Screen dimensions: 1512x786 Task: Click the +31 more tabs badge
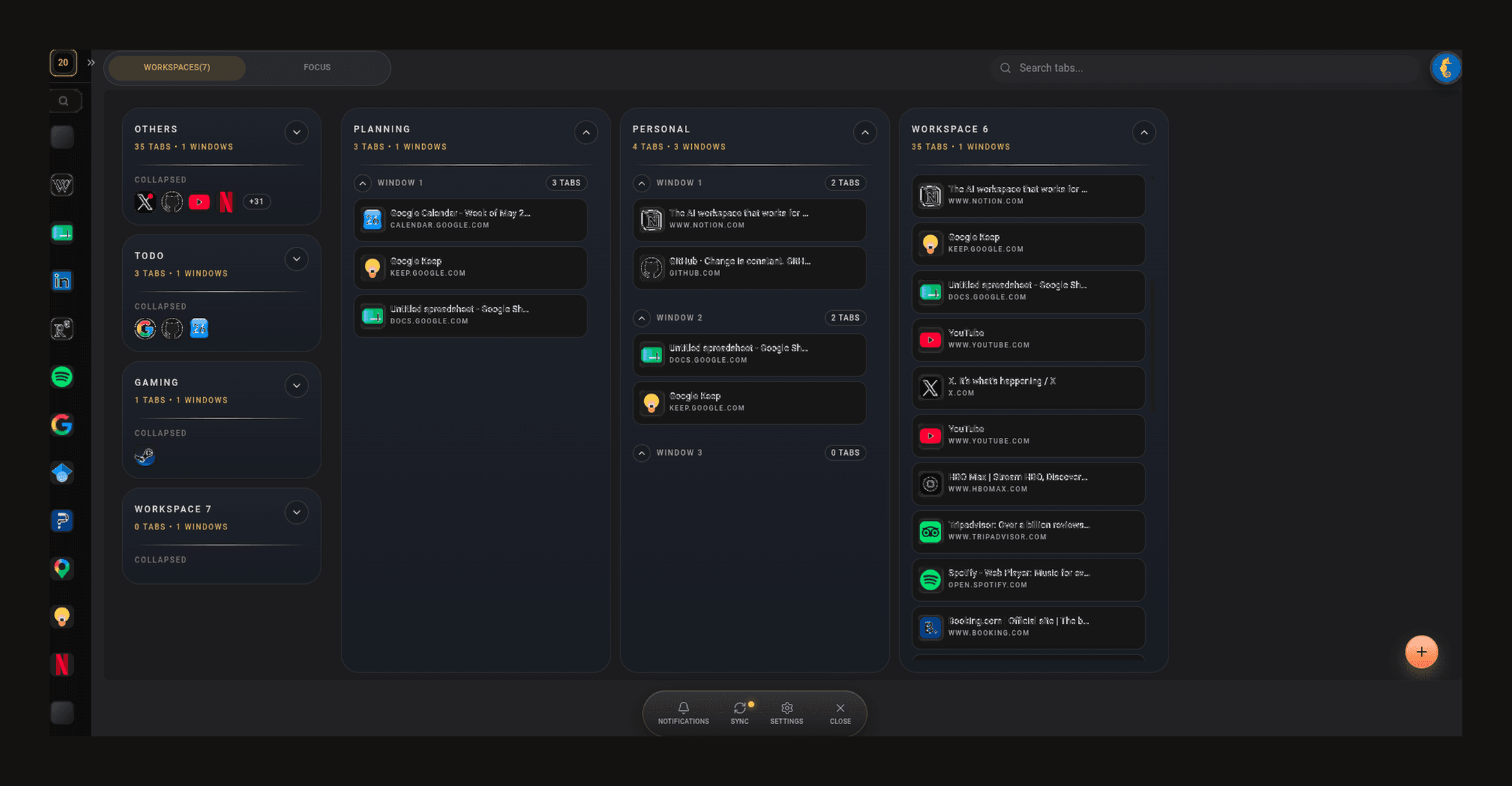coord(257,202)
